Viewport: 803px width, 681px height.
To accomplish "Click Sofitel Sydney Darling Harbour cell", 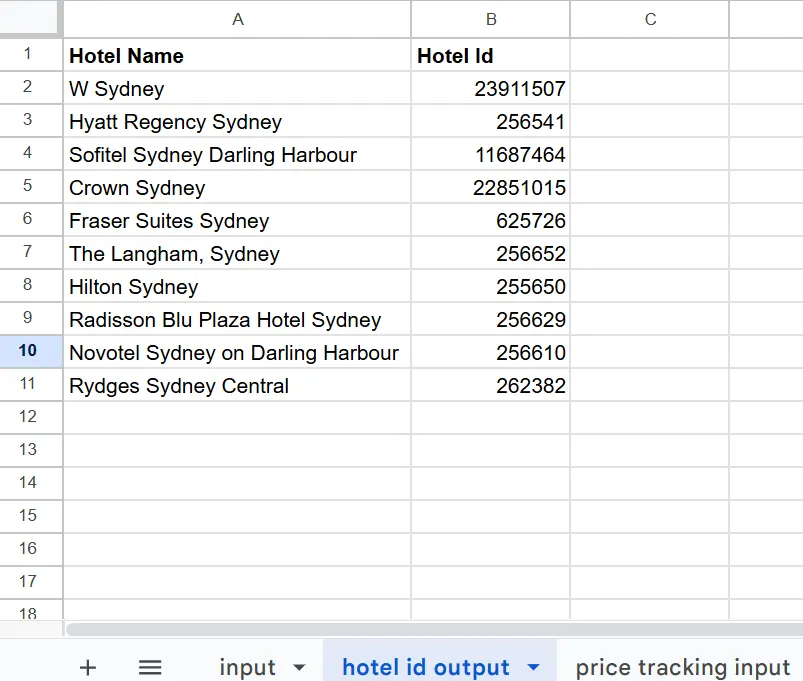I will point(237,155).
